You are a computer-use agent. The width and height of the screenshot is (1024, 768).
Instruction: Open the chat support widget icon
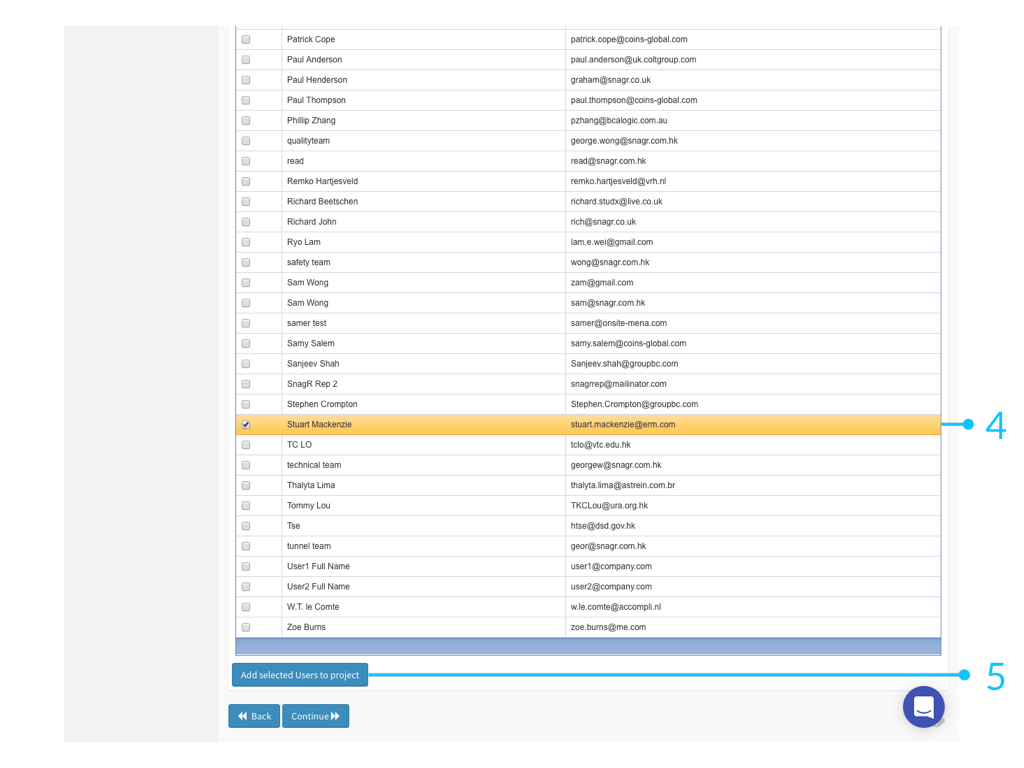point(923,707)
